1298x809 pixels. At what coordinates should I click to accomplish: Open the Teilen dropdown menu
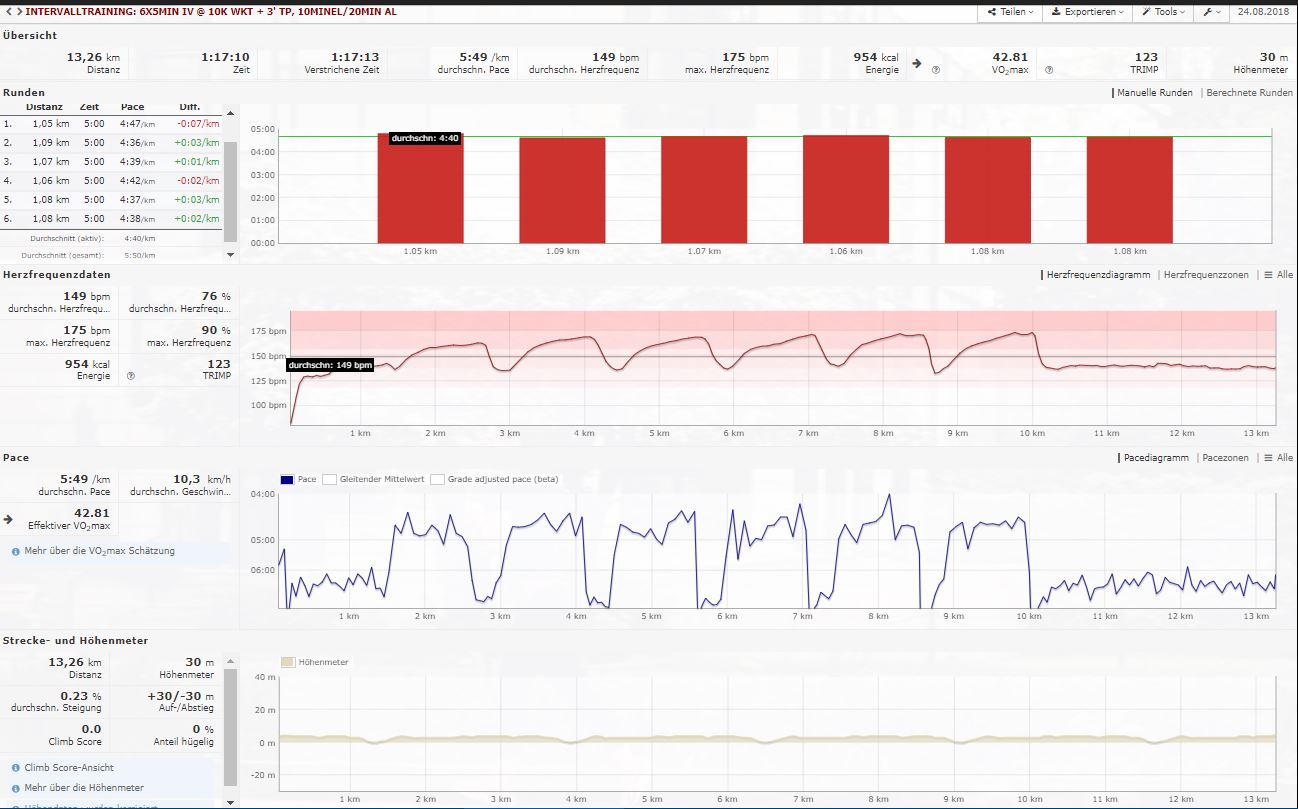1007,12
